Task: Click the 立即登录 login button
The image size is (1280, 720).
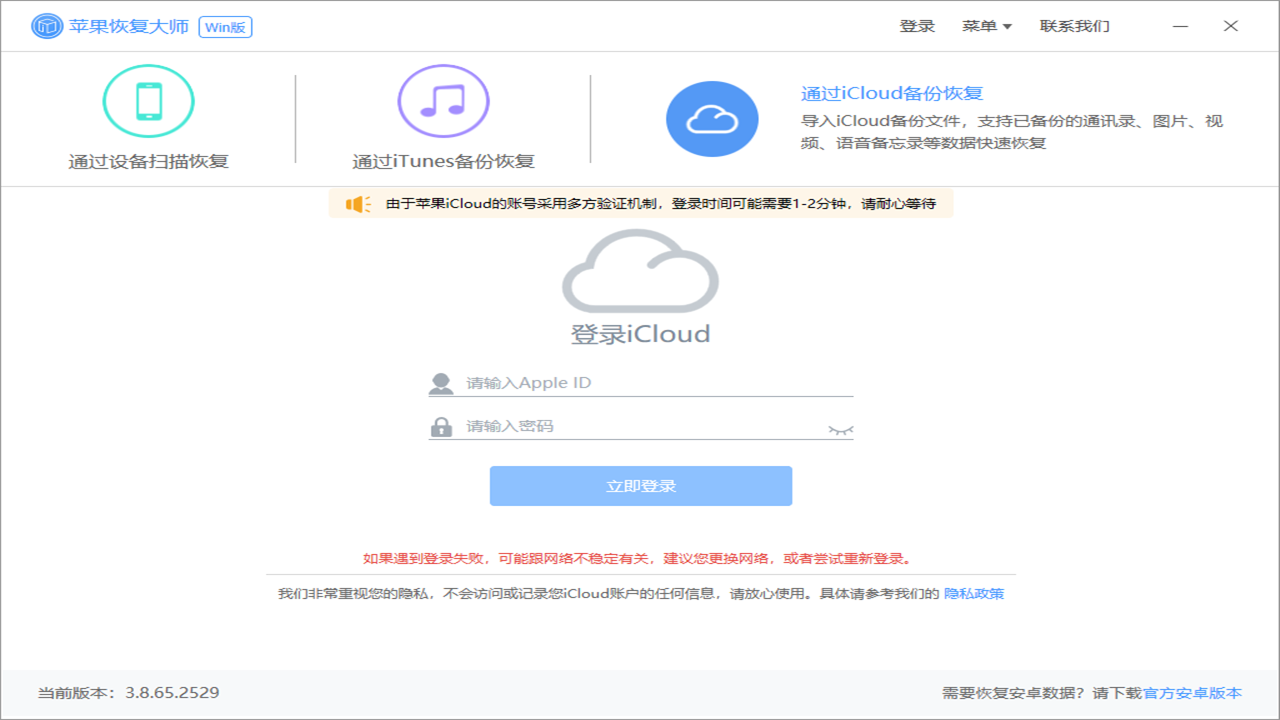Action: 639,486
